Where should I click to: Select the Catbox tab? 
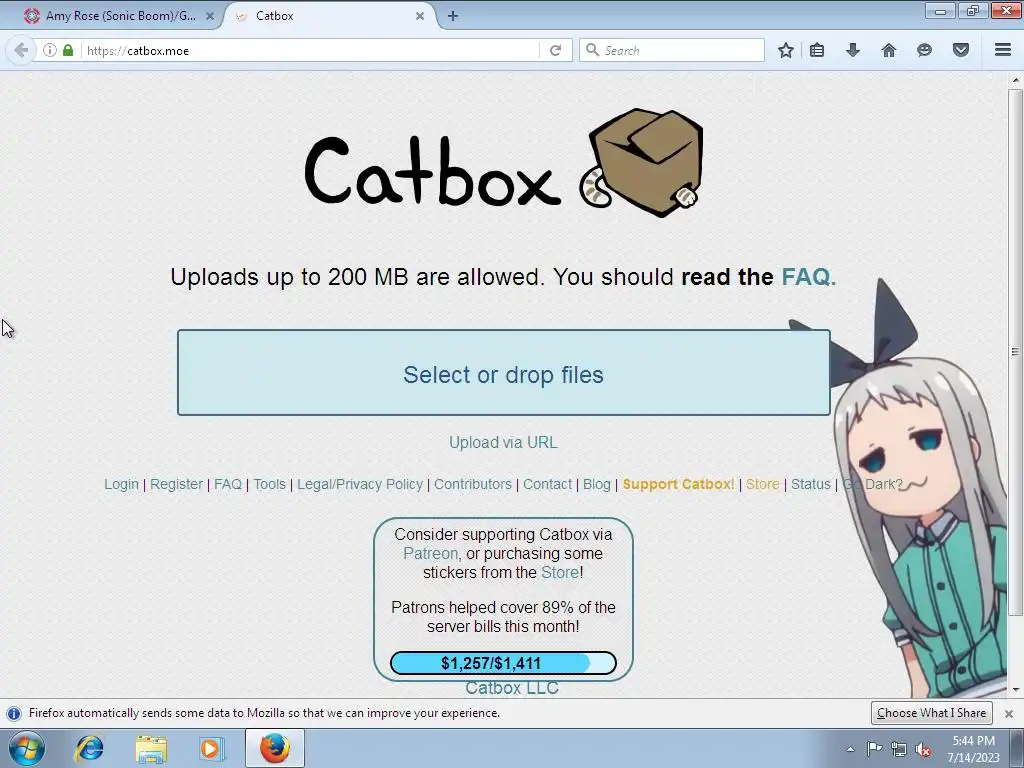click(x=330, y=16)
